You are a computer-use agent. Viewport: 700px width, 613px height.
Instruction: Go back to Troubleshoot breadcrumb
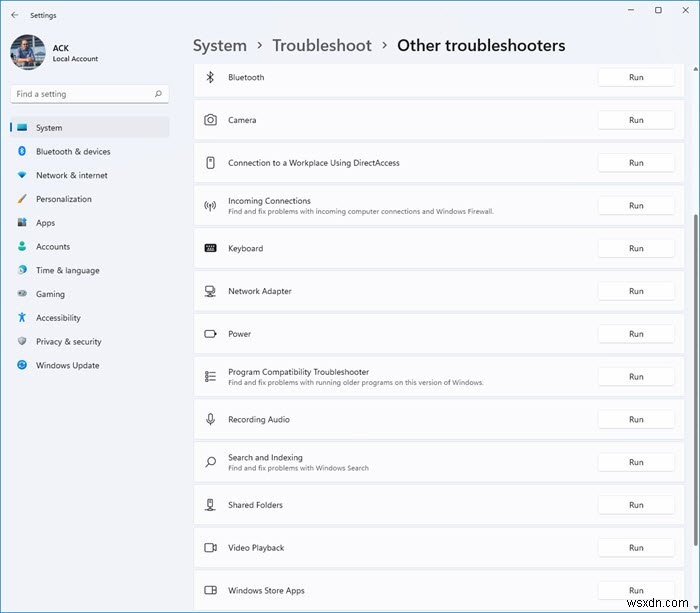(x=322, y=46)
